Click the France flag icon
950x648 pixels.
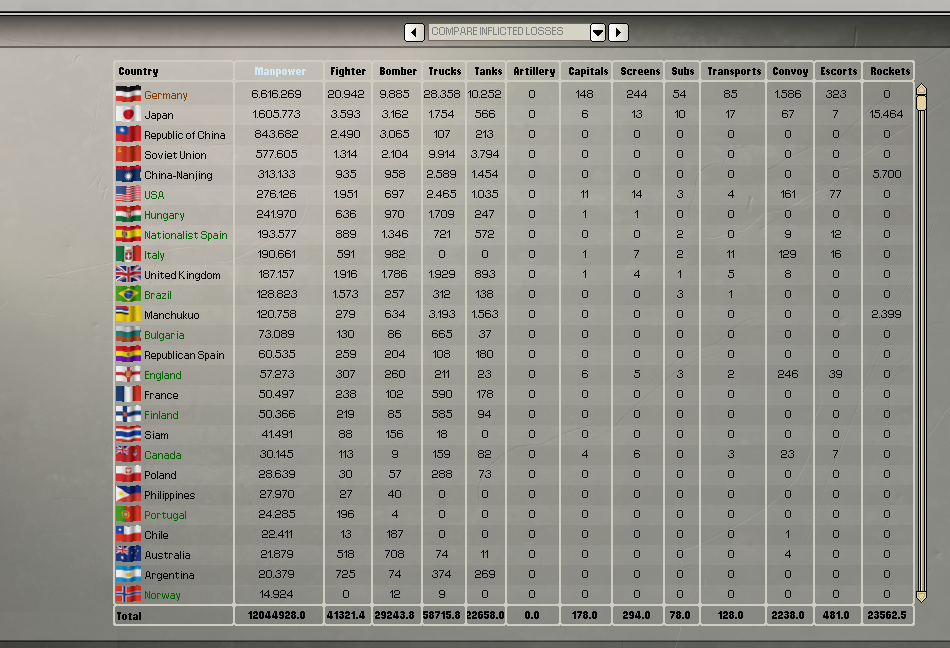(x=128, y=394)
